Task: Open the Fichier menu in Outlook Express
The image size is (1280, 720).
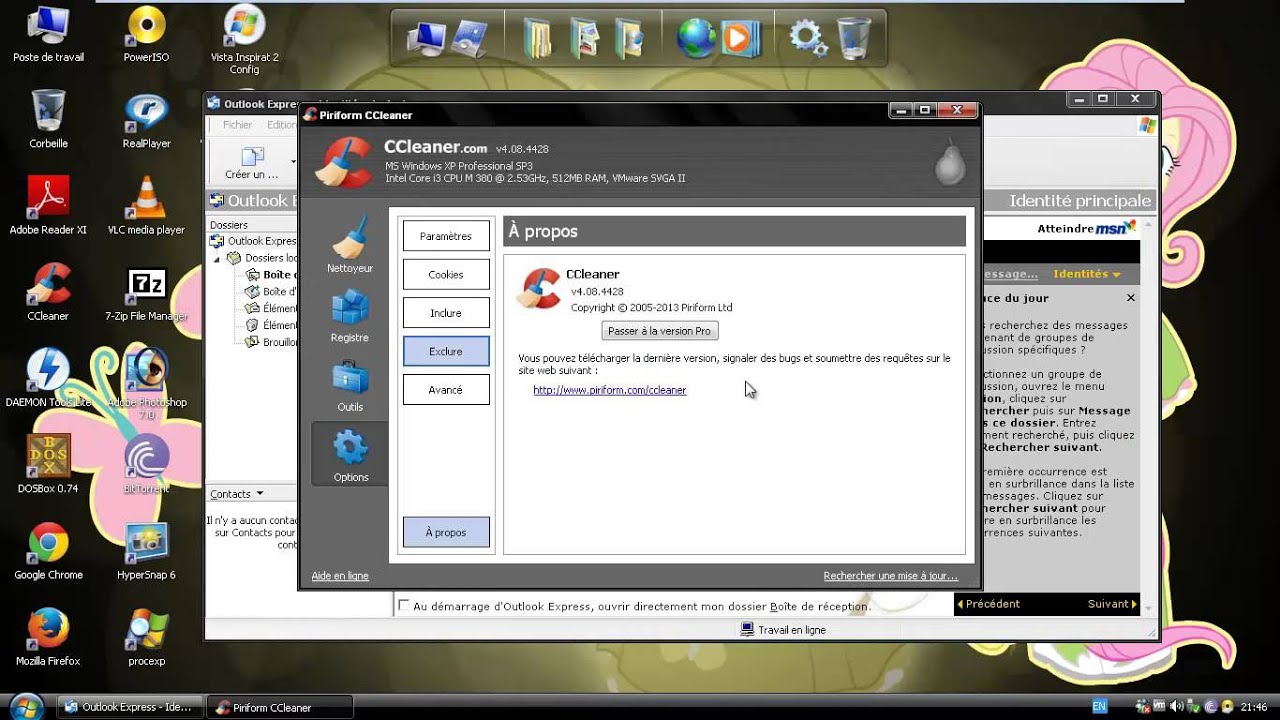Action: pyautogui.click(x=237, y=125)
